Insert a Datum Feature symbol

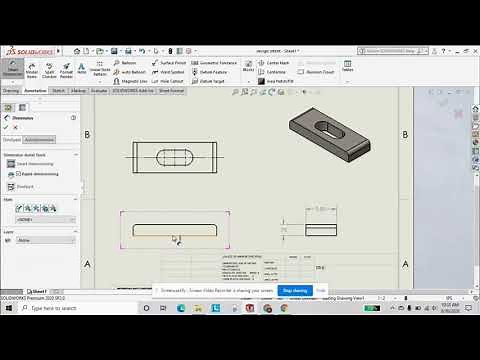[x=209, y=72]
